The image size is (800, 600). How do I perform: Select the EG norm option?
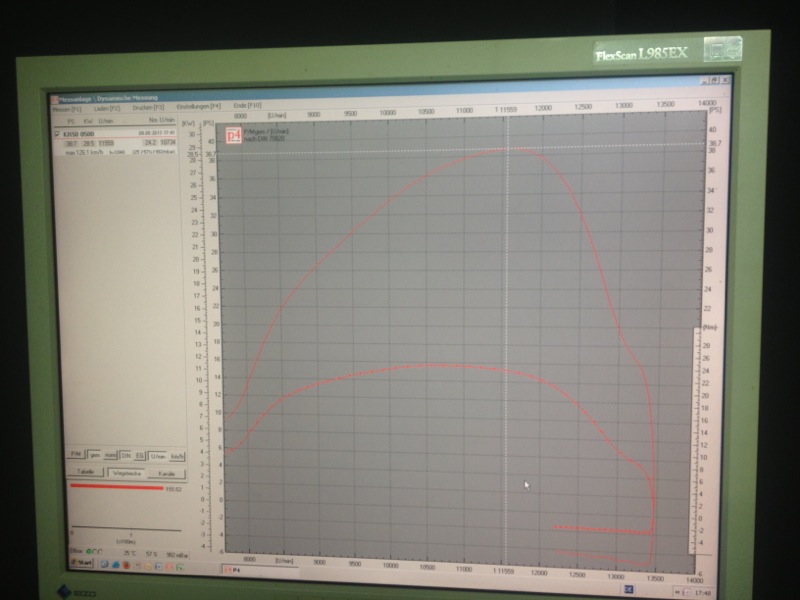coord(139,456)
